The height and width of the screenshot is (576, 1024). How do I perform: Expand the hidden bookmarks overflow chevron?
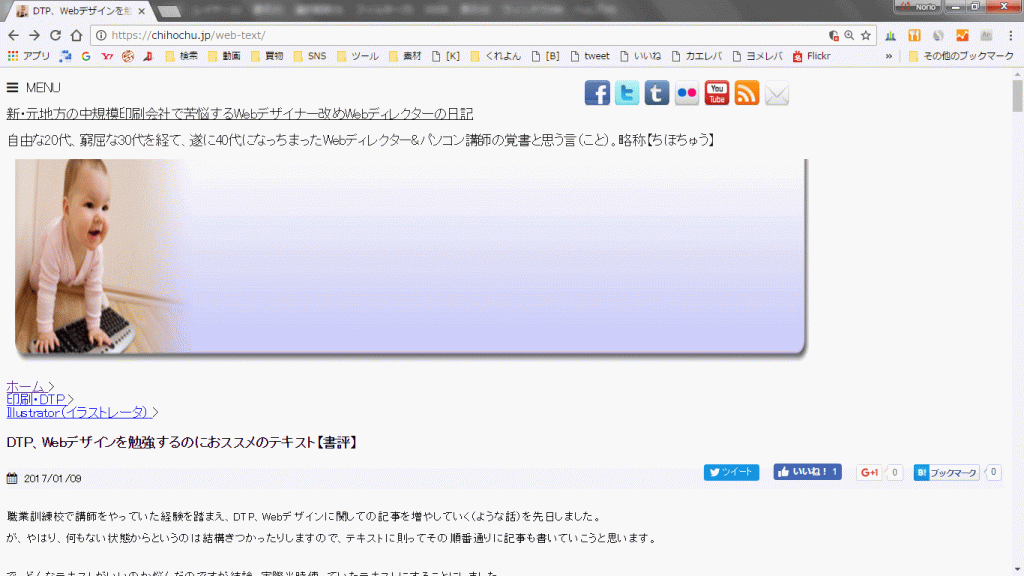(x=889, y=56)
